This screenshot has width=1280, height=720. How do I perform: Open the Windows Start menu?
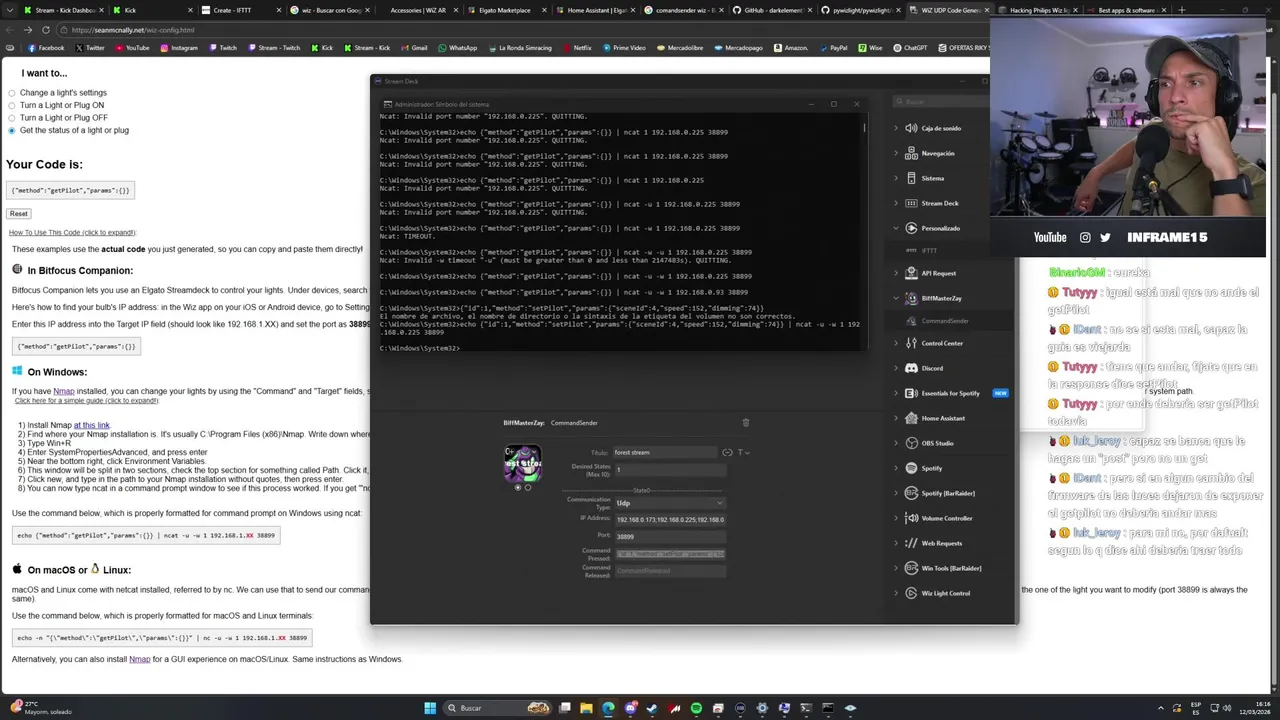point(430,708)
